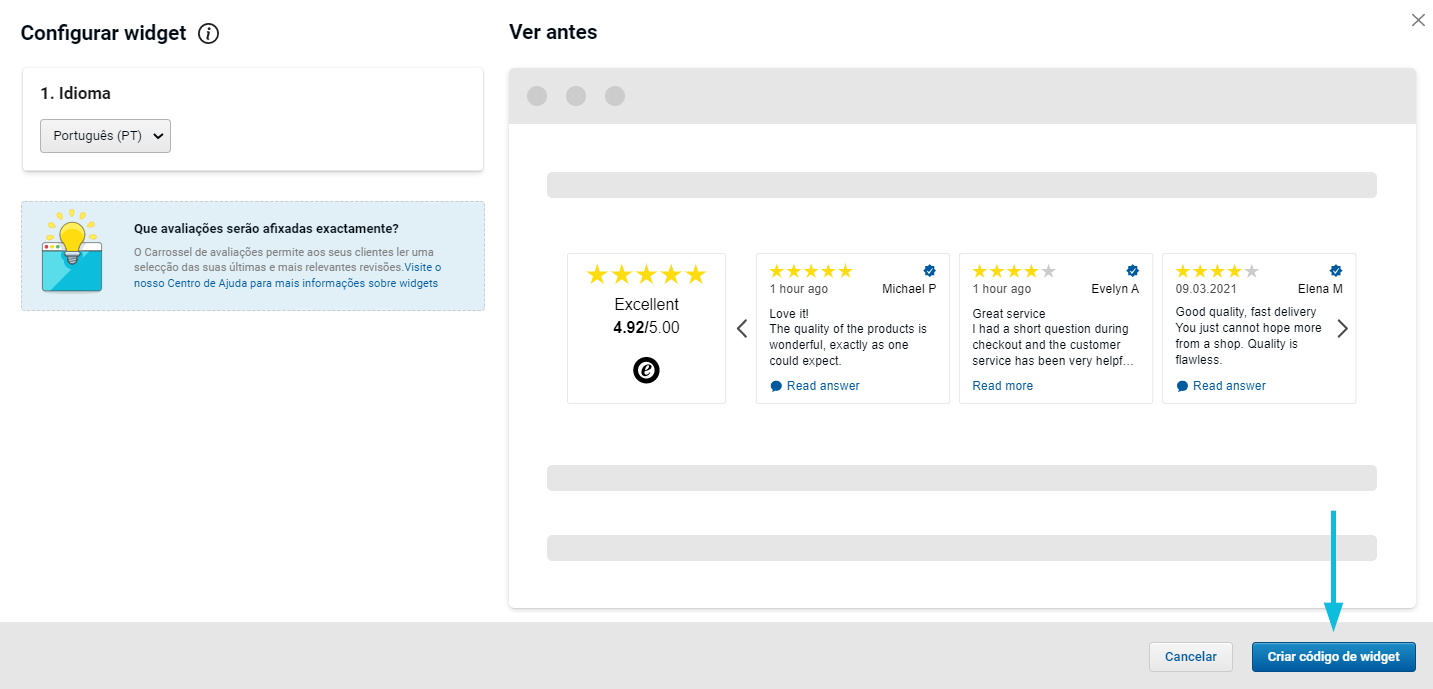The image size is (1433, 689).
Task: Click the Trusted Shops e-logo badge
Action: tap(646, 370)
